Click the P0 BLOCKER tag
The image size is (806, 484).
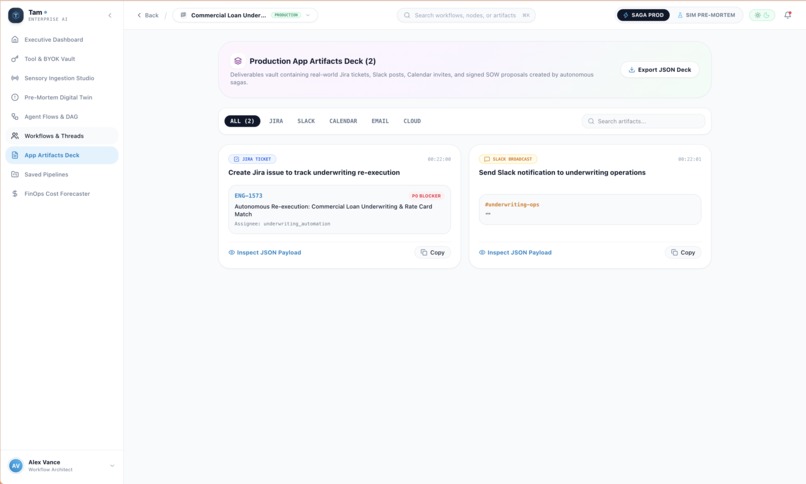pos(426,196)
